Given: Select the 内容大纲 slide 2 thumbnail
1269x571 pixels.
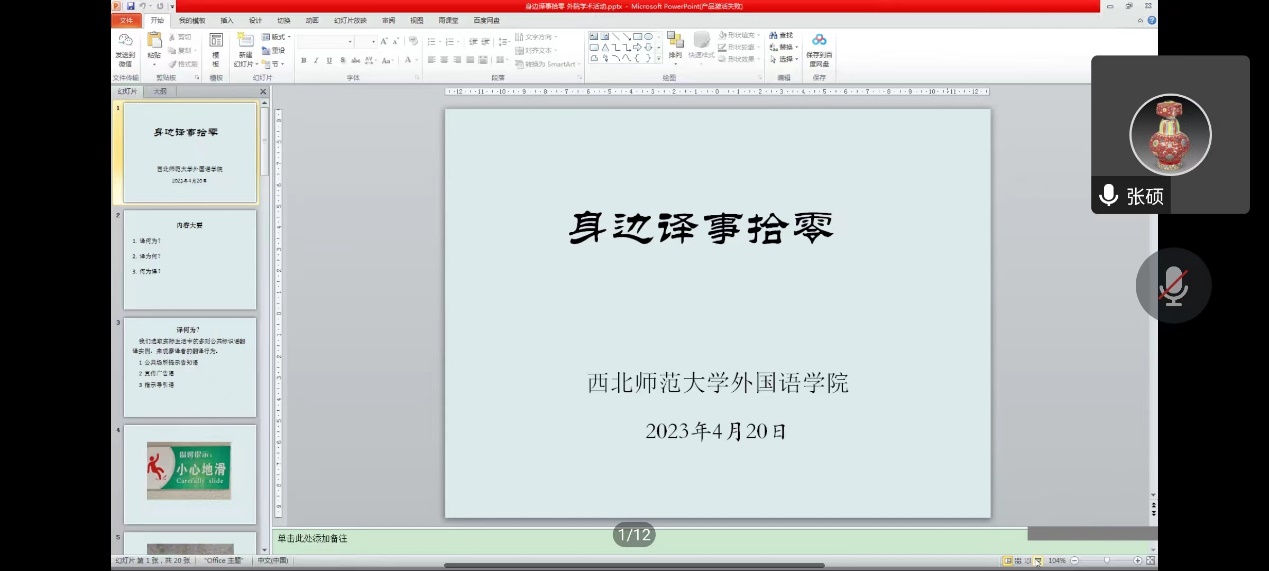Looking at the screenshot, I should point(189,259).
